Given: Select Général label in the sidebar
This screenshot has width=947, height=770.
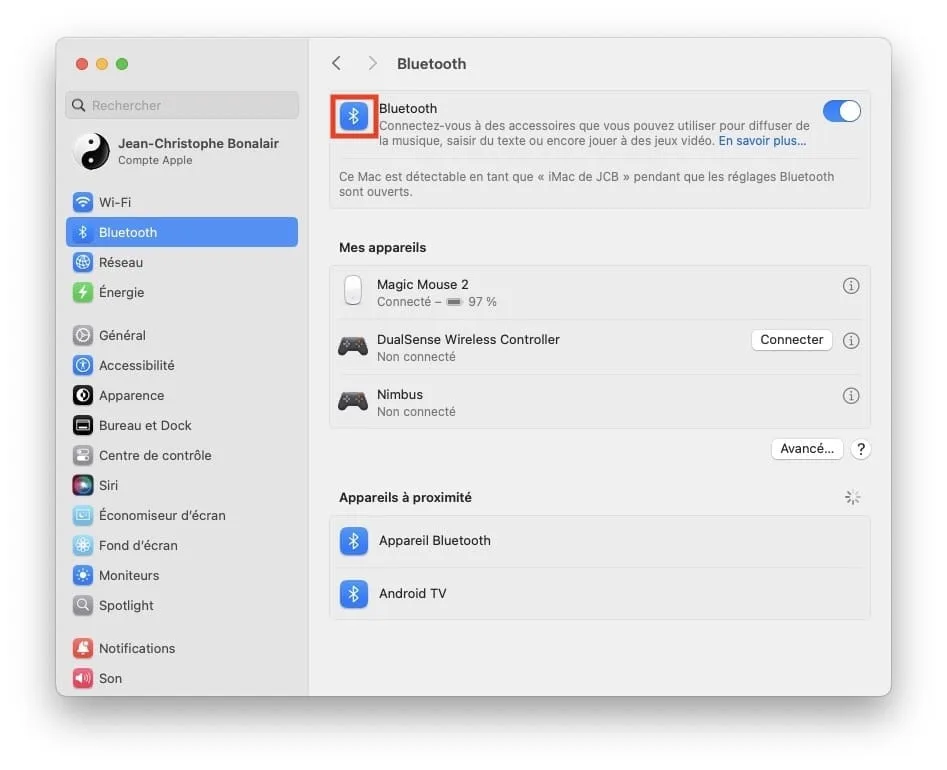Looking at the screenshot, I should pyautogui.click(x=122, y=335).
